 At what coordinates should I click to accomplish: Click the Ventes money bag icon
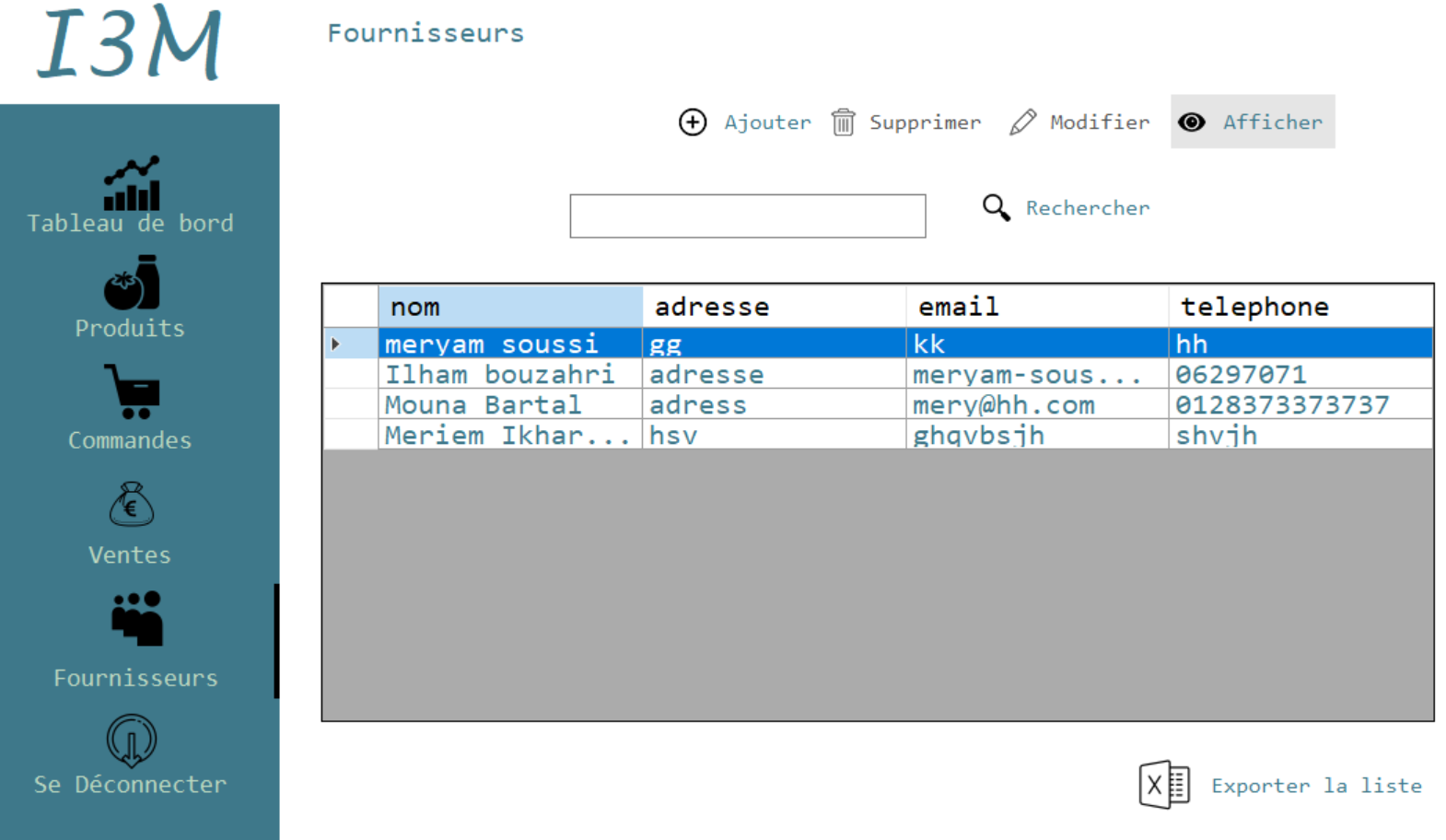point(130,505)
